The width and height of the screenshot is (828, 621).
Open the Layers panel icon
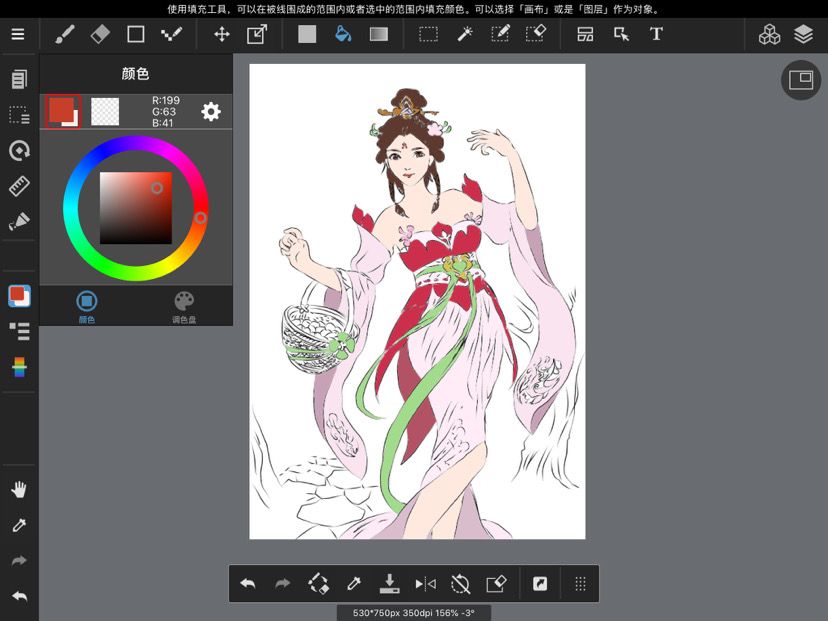pos(803,34)
